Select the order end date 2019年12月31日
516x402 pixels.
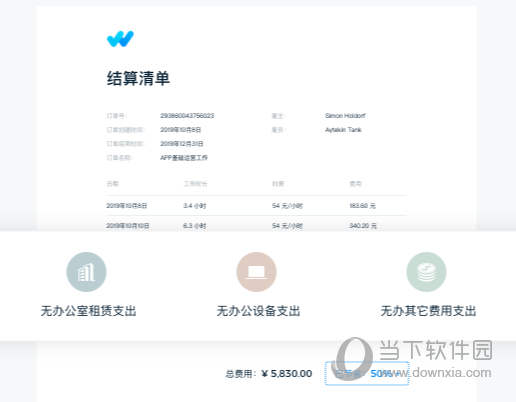(182, 144)
